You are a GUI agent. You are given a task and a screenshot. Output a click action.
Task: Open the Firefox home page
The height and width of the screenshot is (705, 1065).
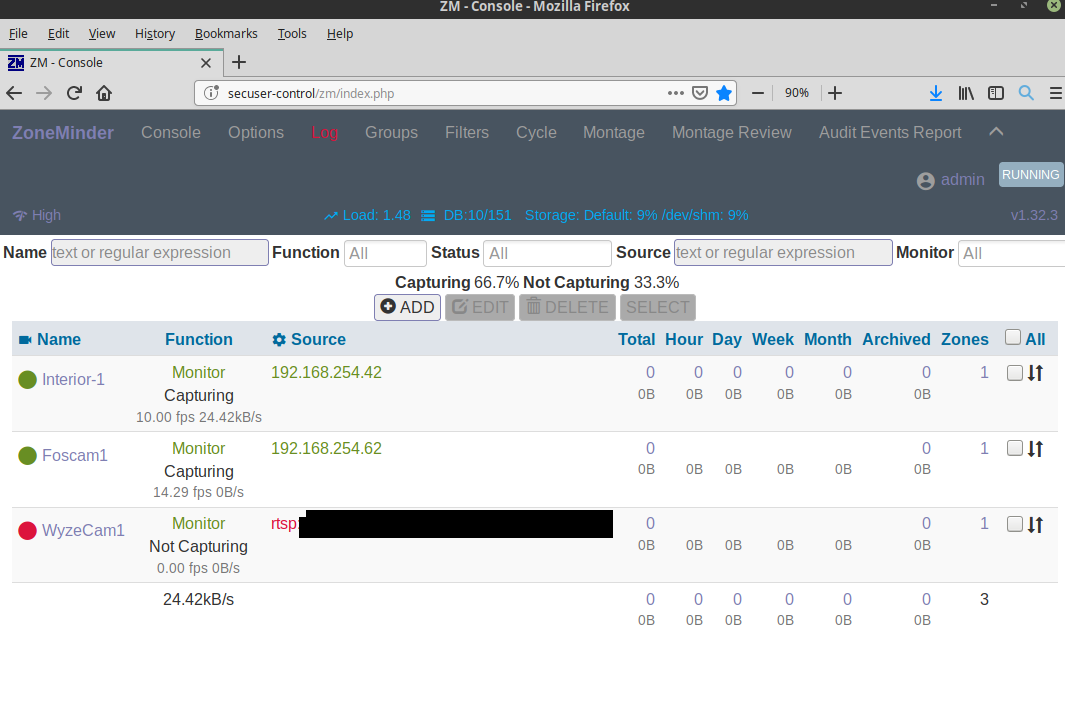click(x=104, y=93)
